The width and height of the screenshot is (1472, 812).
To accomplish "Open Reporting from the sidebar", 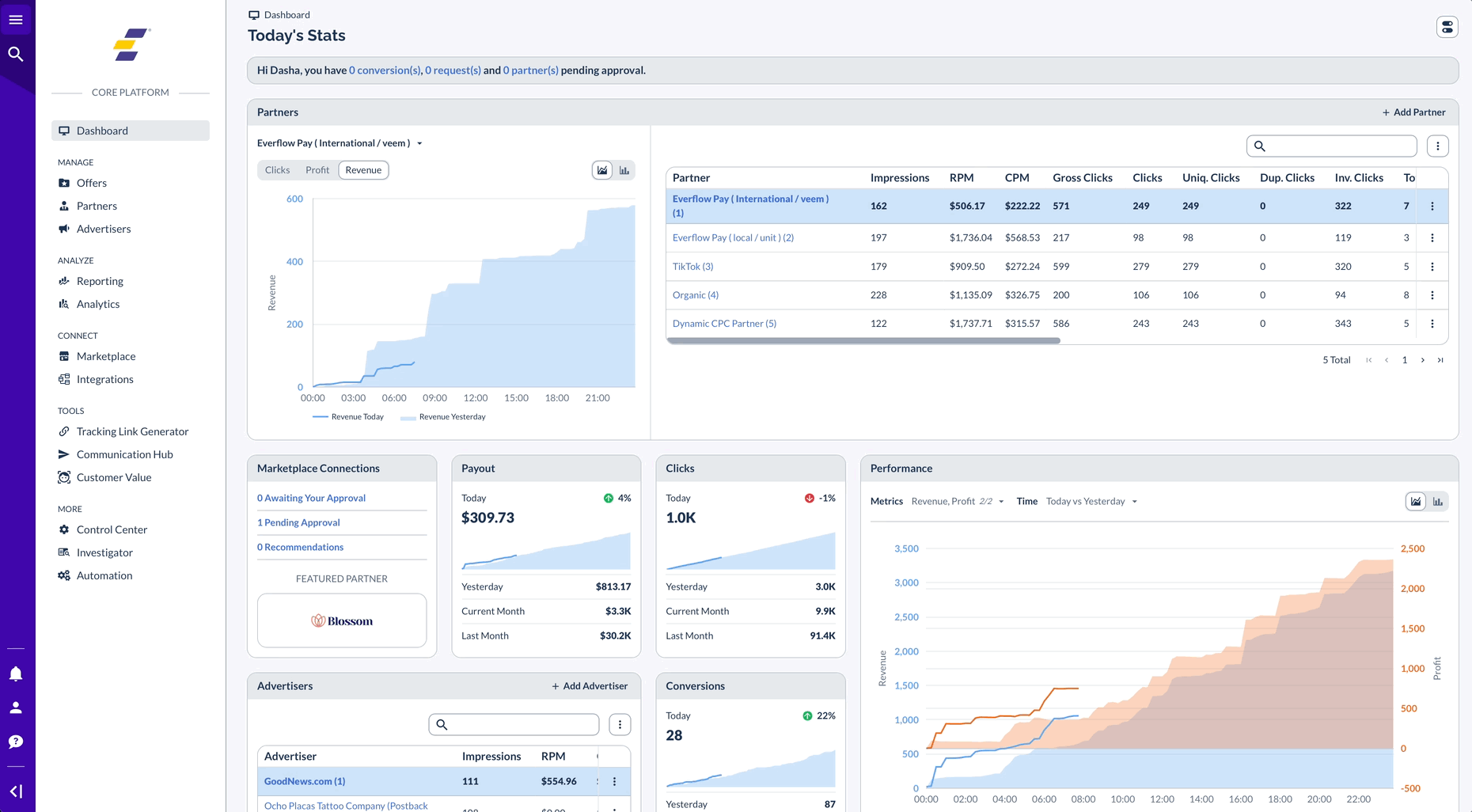I will click(100, 281).
